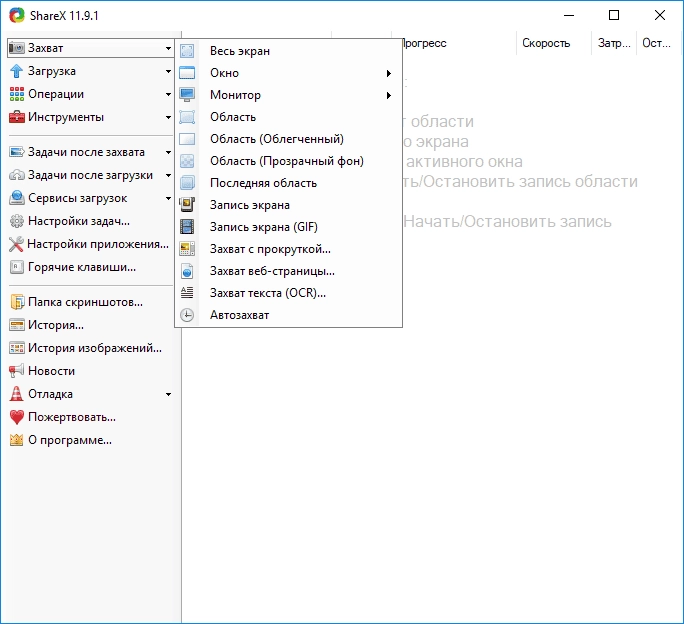Select Последняя область menu entry
The image size is (684, 624).
(288, 183)
